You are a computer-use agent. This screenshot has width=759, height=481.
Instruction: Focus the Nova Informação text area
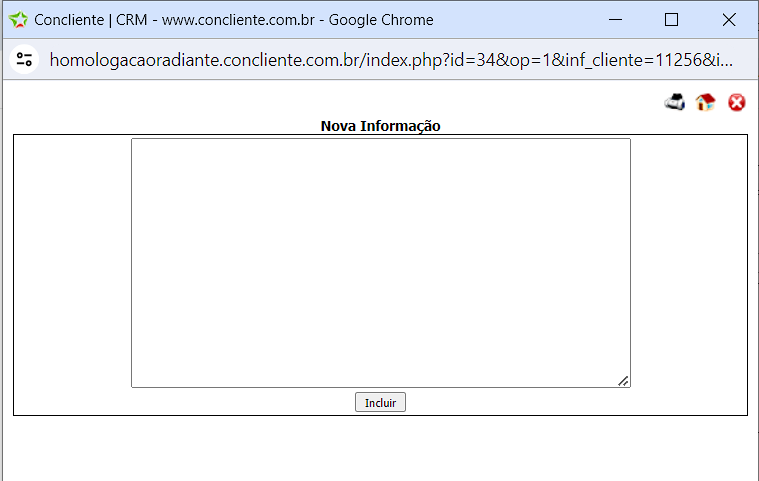380,262
